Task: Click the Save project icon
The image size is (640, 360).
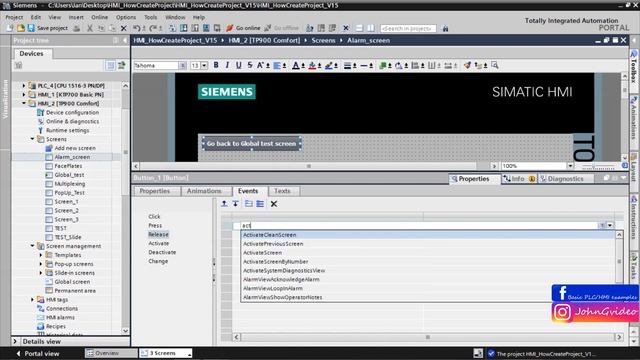Action: (x=31, y=28)
